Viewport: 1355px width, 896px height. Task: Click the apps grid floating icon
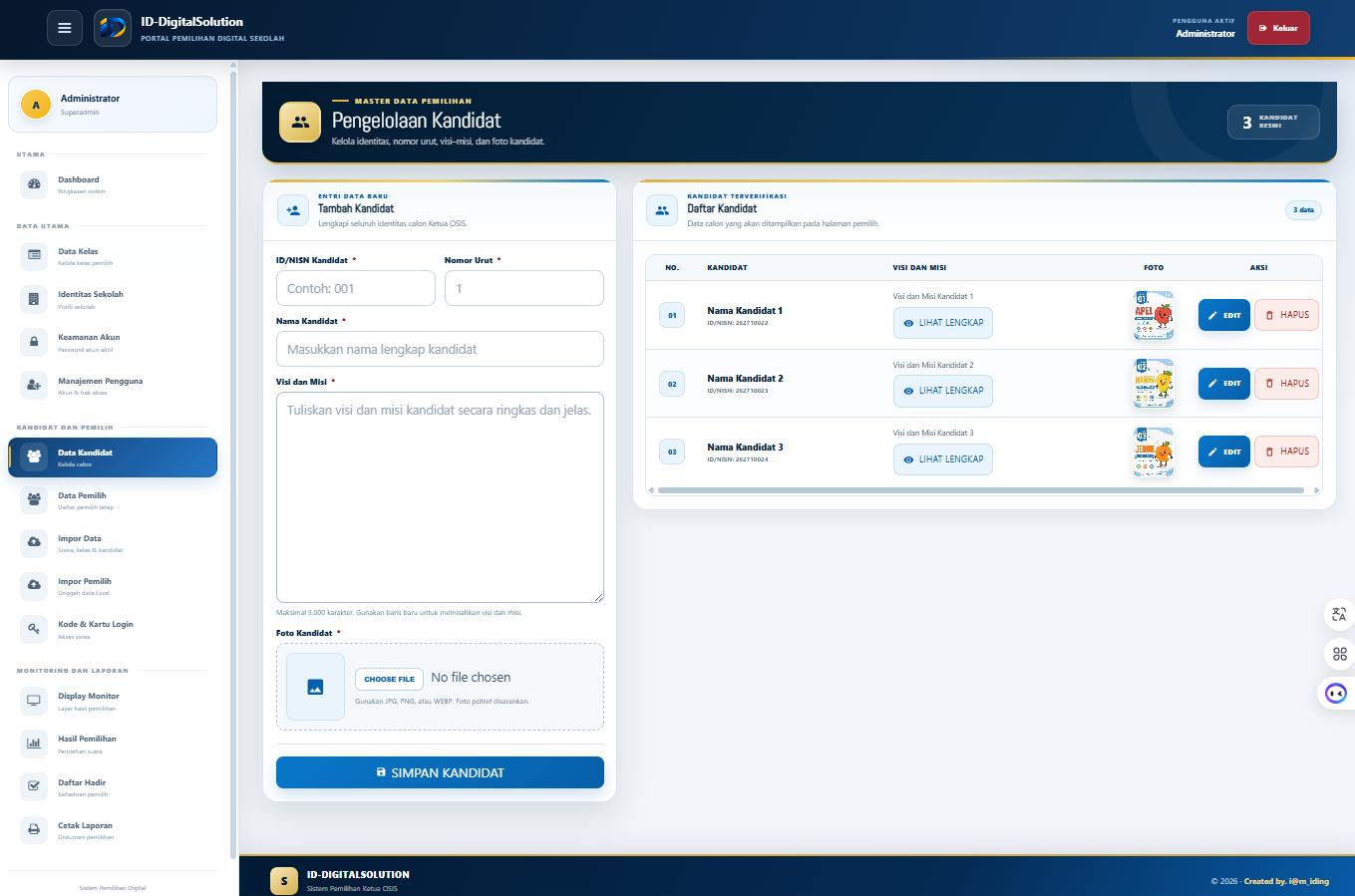(x=1339, y=654)
